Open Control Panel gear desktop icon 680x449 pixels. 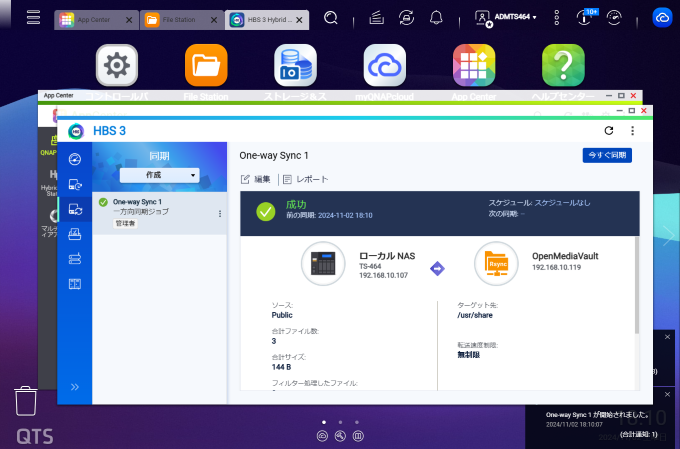[117, 65]
